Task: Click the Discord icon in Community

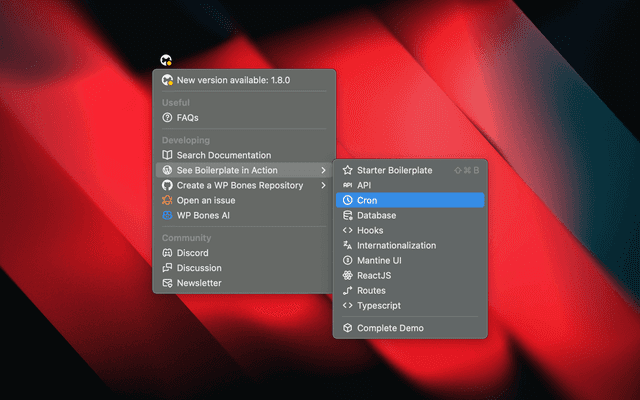Action: (x=168, y=253)
